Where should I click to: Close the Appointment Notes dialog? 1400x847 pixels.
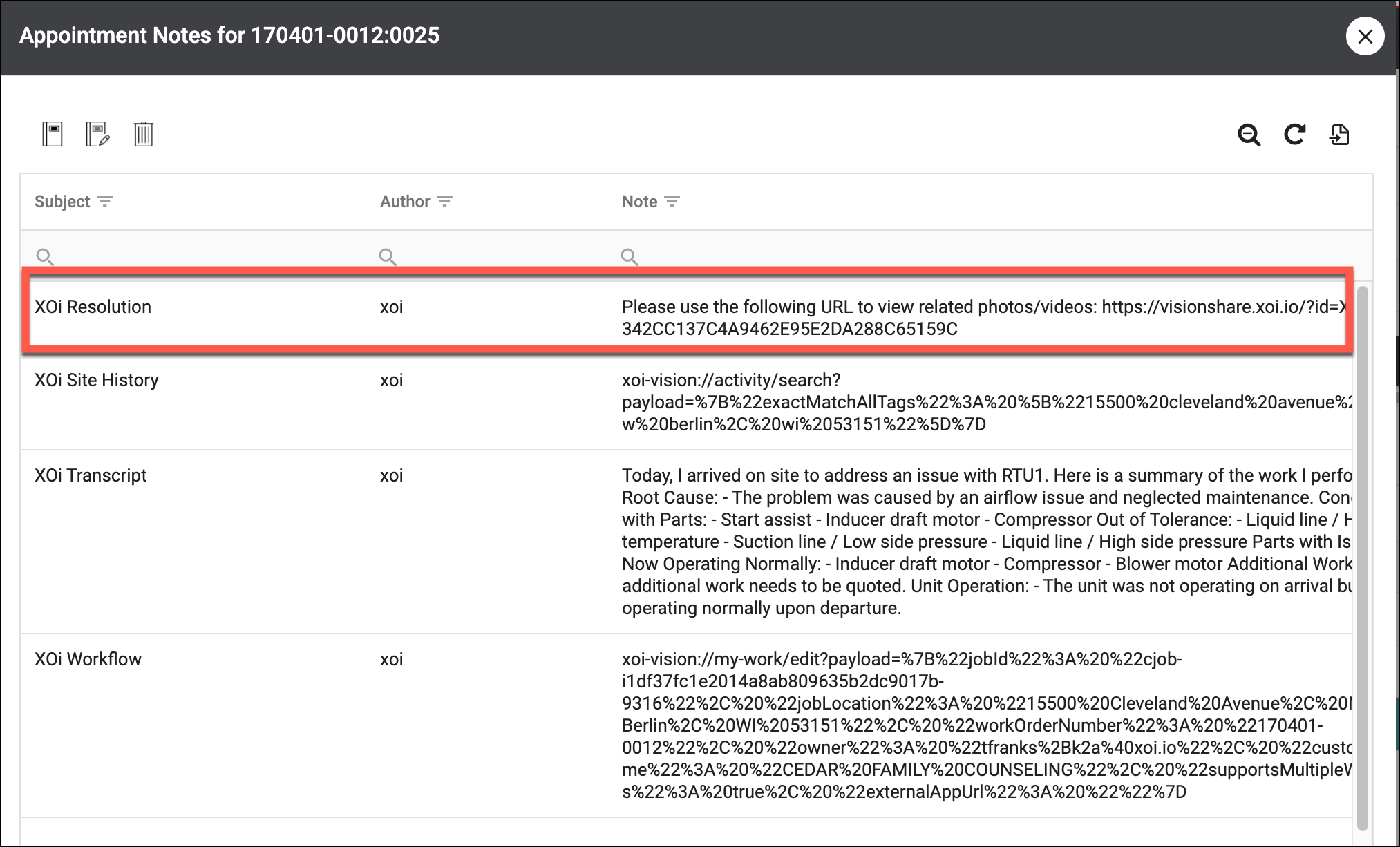coord(1365,37)
